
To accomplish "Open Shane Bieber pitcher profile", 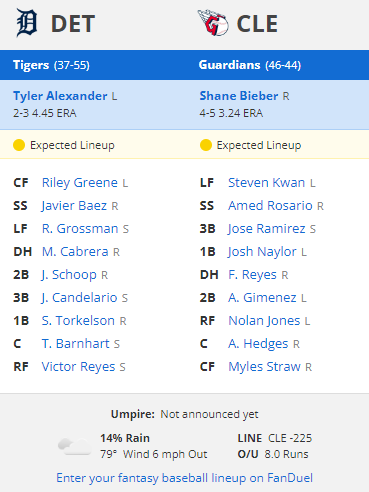I will (x=239, y=96).
